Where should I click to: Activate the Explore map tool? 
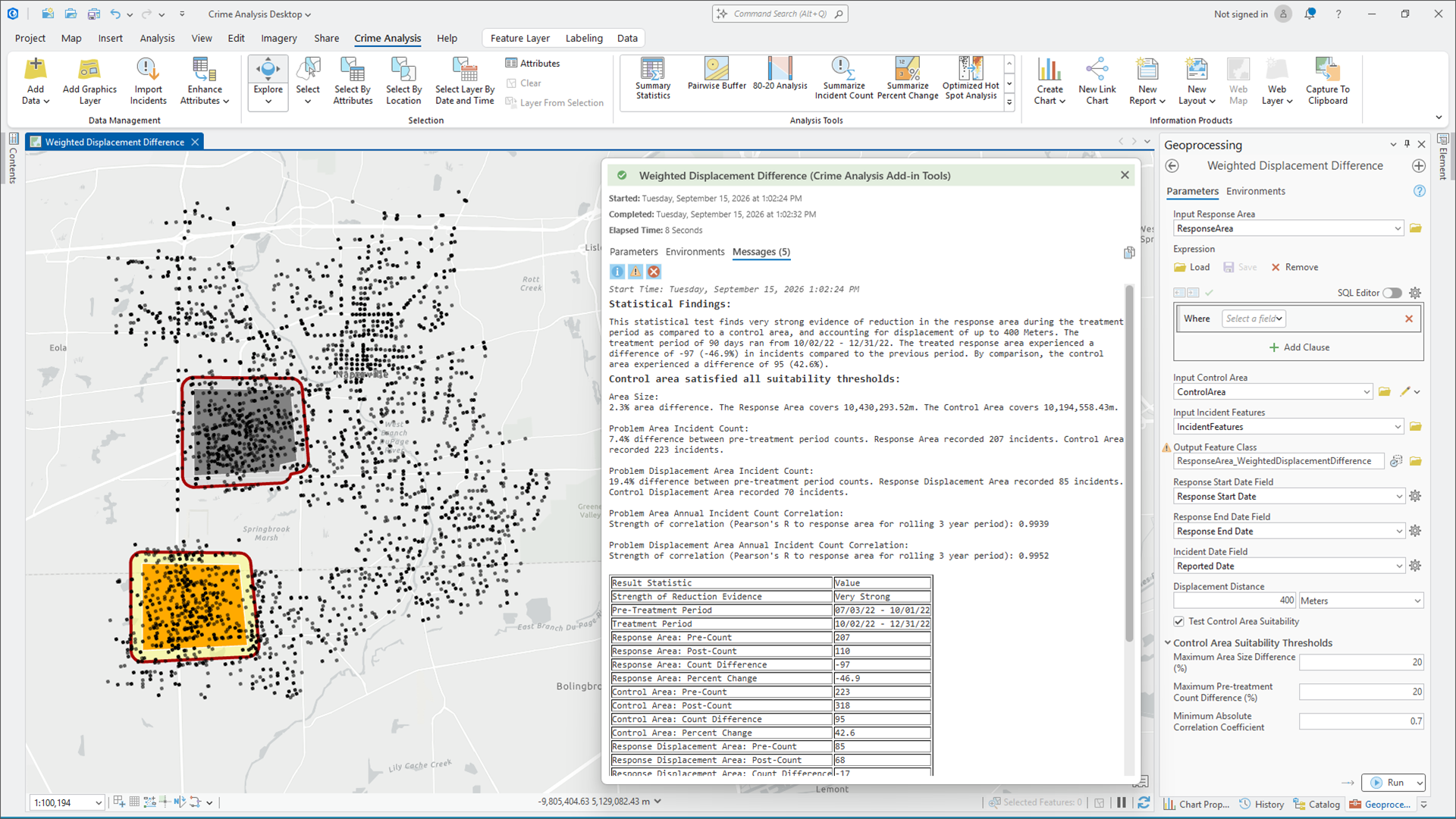[268, 83]
